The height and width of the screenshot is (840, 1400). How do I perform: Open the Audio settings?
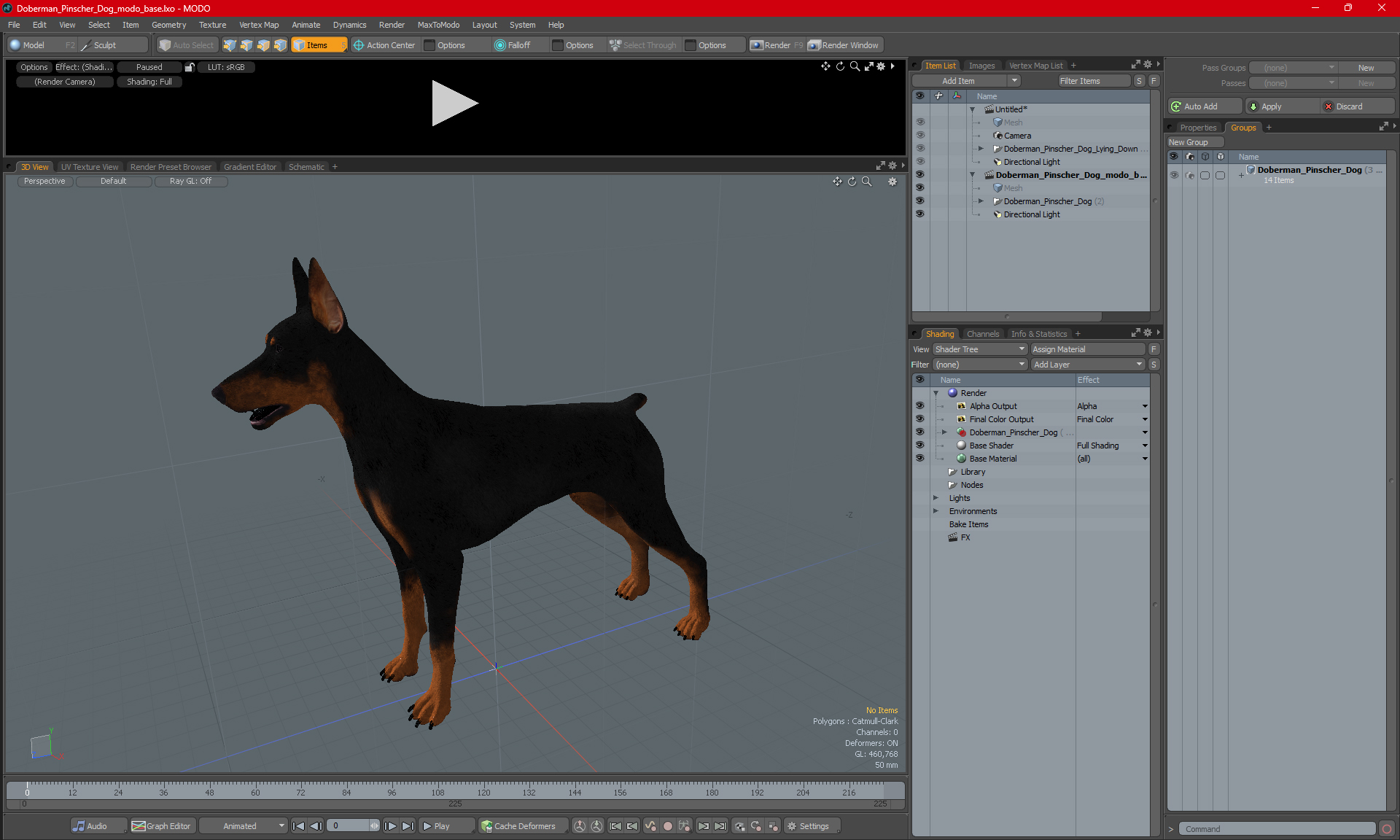click(x=98, y=826)
